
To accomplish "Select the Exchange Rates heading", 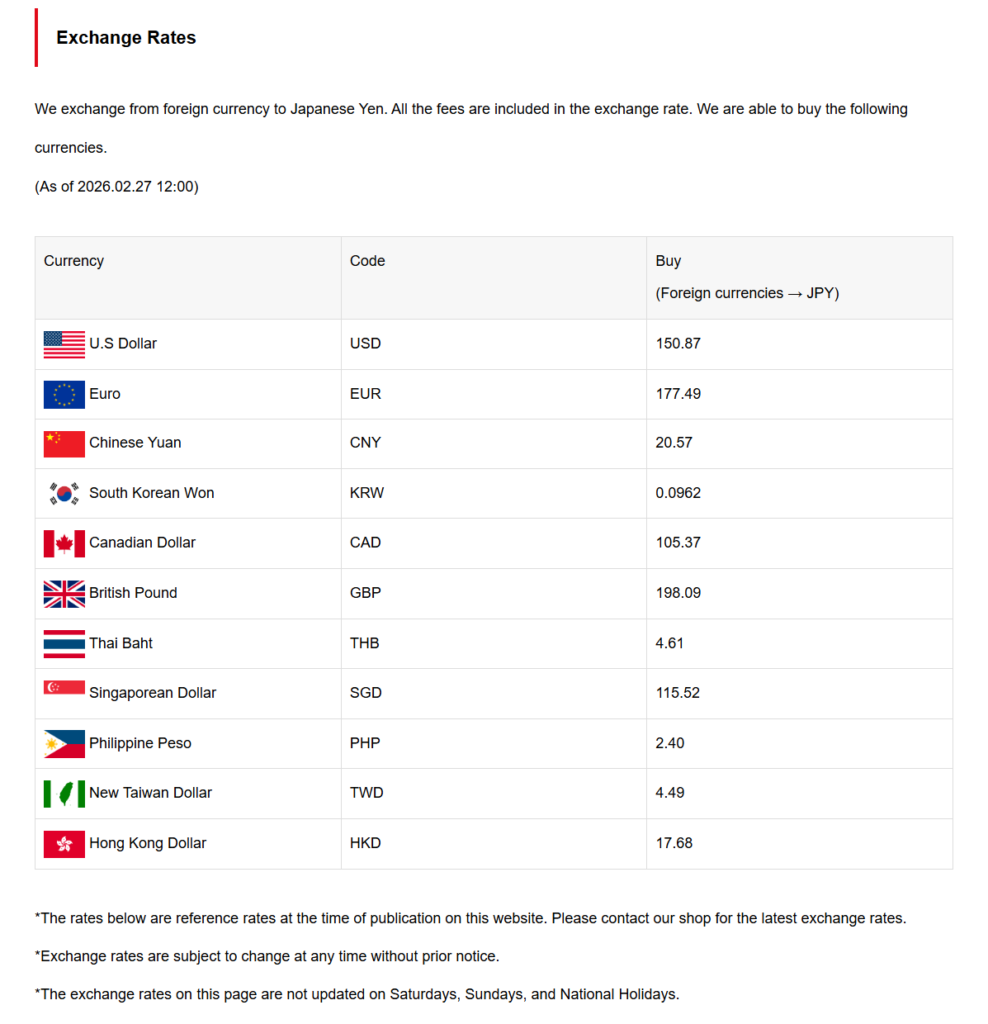I will click(x=126, y=38).
